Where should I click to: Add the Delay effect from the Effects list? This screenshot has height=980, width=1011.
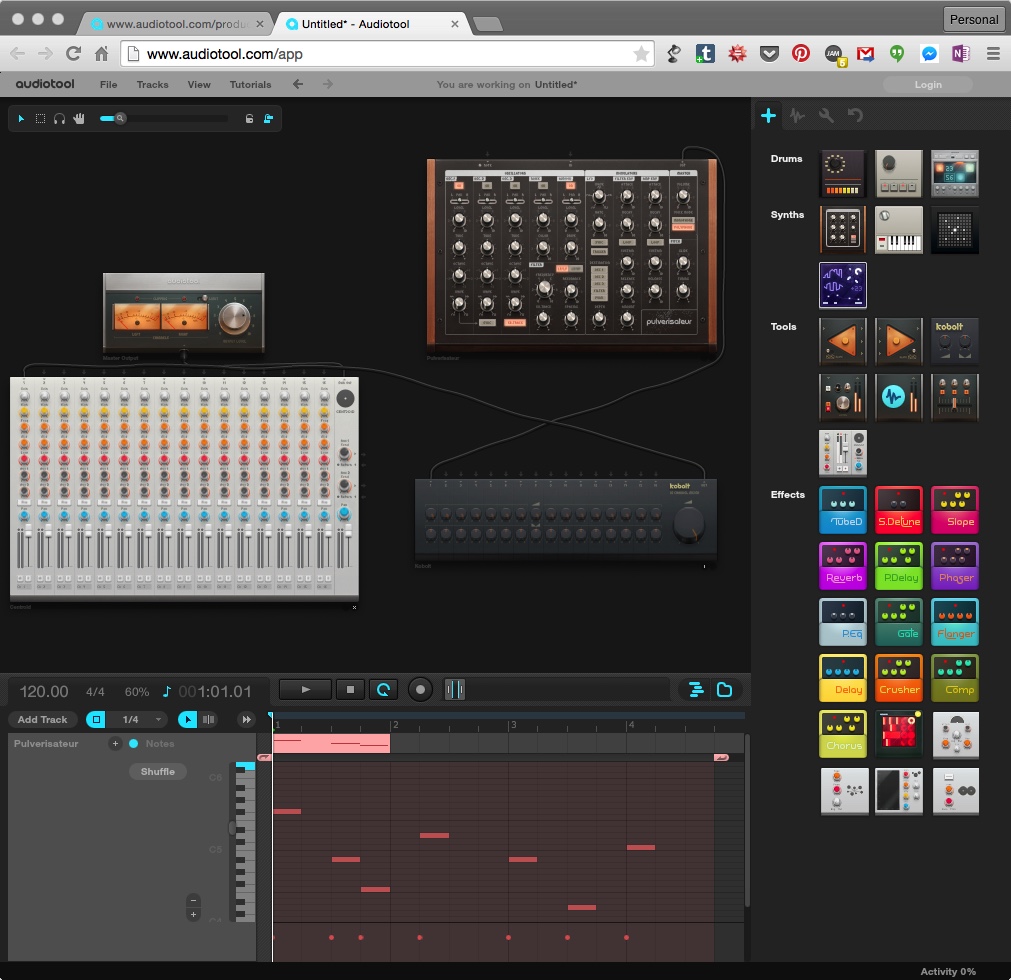point(843,677)
